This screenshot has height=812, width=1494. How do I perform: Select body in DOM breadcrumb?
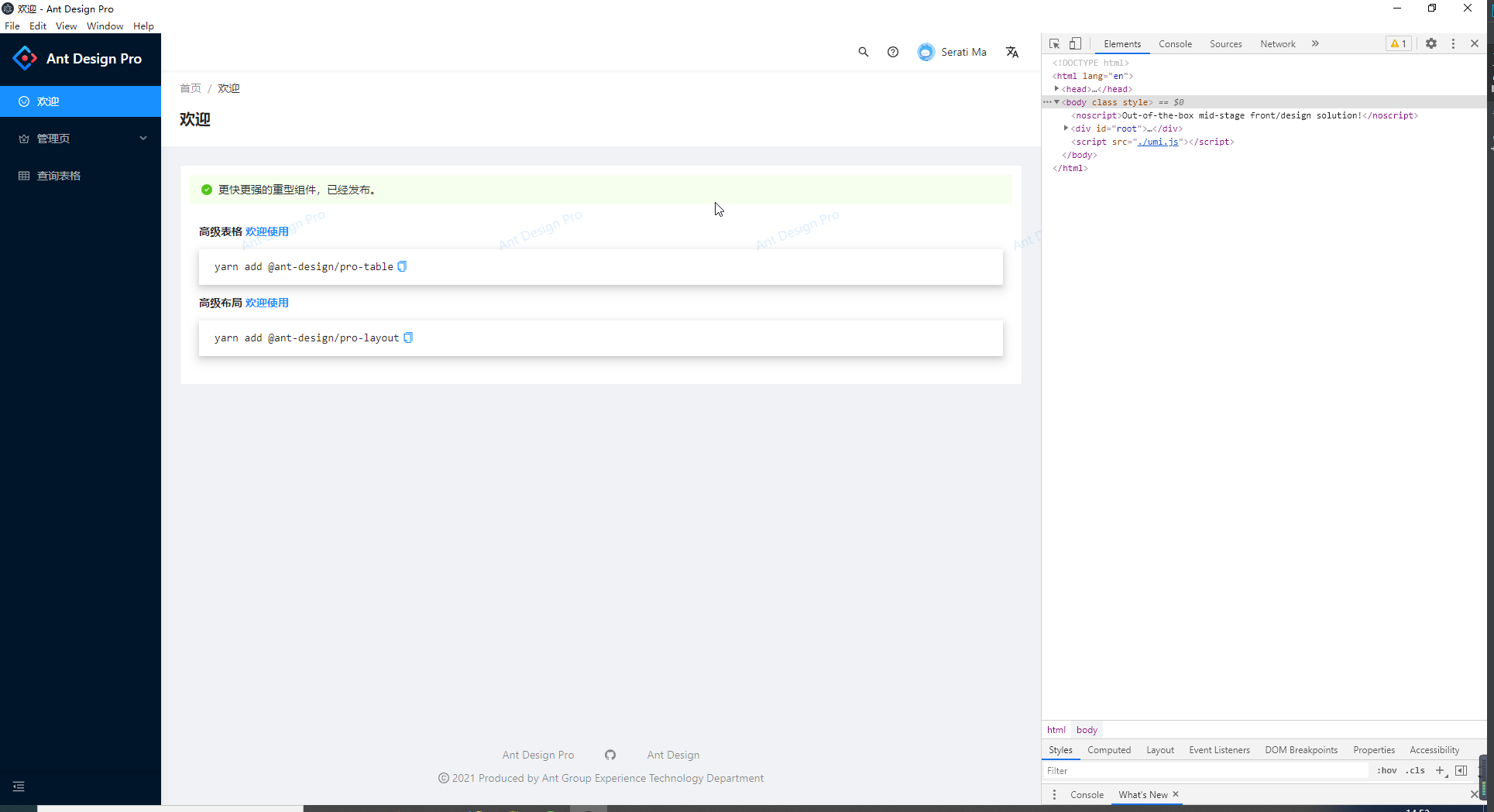tap(1087, 730)
